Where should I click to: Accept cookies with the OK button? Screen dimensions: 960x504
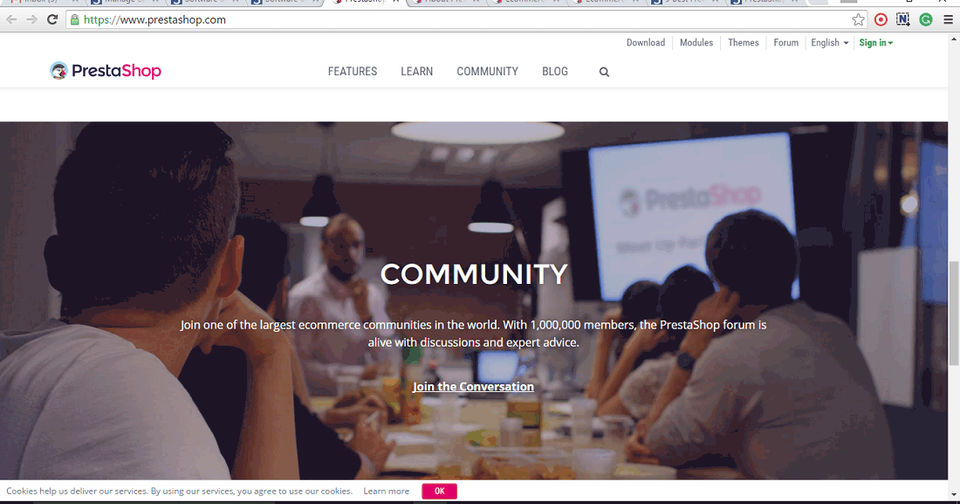pyautogui.click(x=439, y=491)
